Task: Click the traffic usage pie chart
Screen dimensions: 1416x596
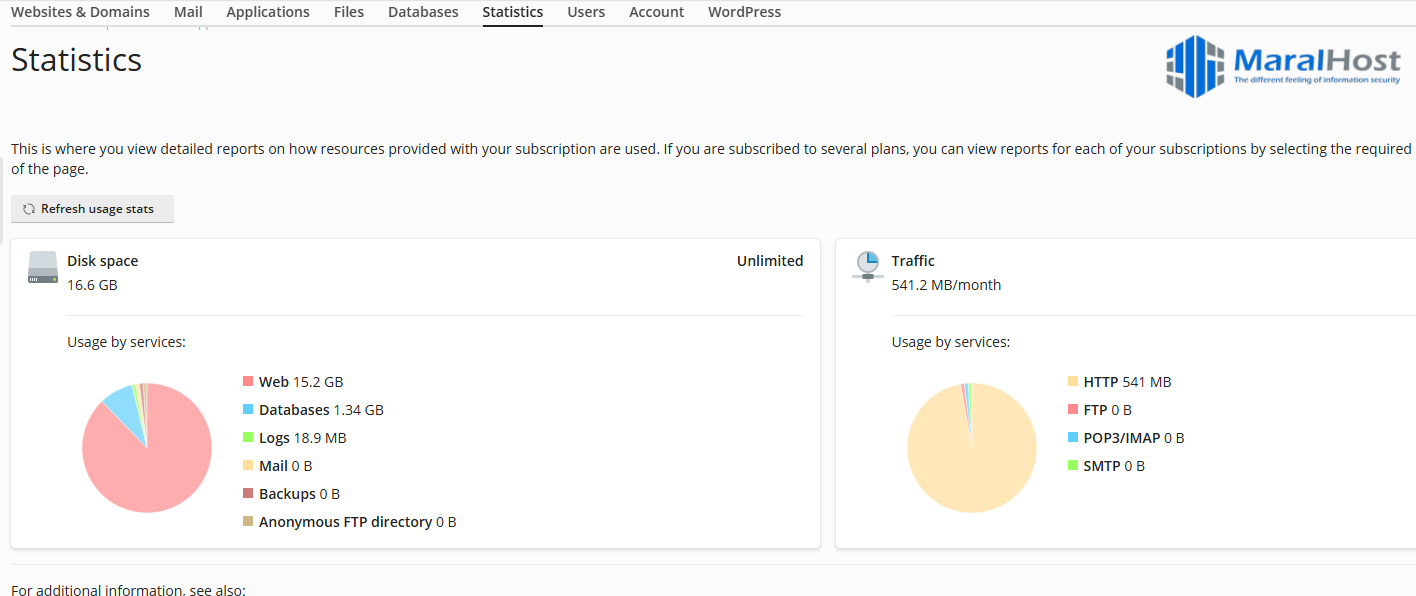Action: tap(971, 448)
